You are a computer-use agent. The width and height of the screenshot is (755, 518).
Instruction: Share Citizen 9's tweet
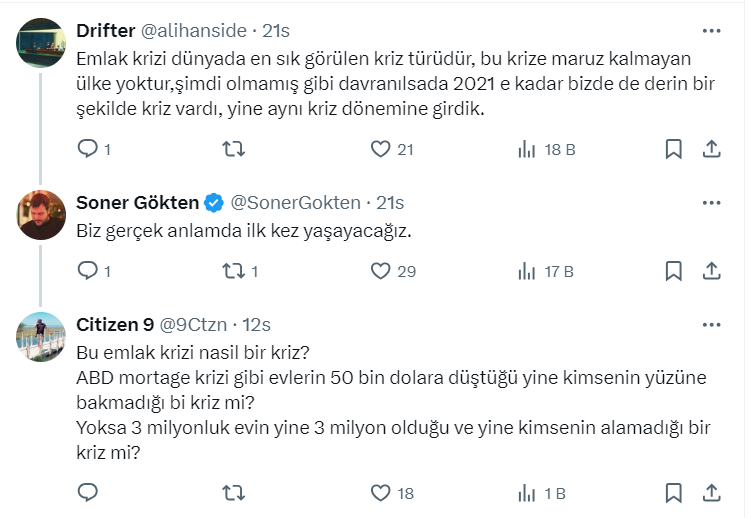(x=711, y=492)
